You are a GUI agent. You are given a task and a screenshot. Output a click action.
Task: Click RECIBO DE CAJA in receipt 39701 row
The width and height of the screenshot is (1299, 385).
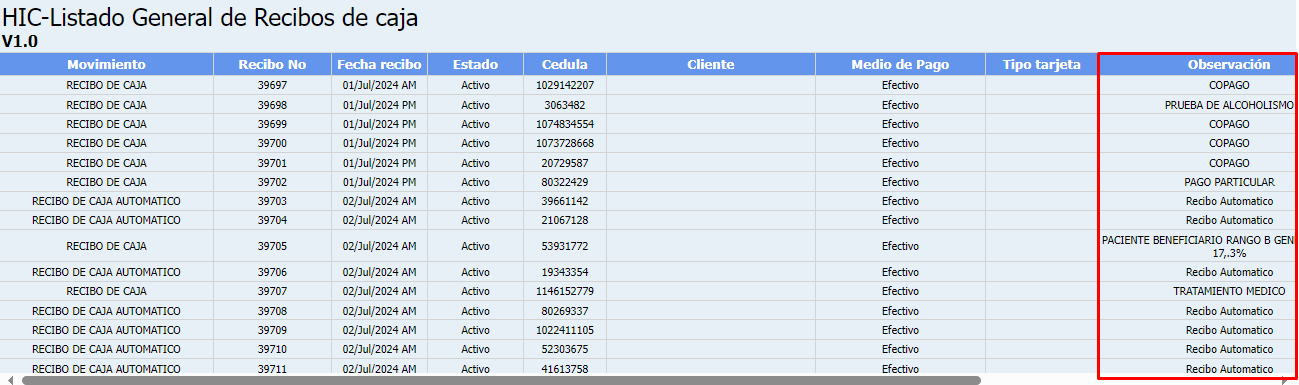click(x=106, y=163)
